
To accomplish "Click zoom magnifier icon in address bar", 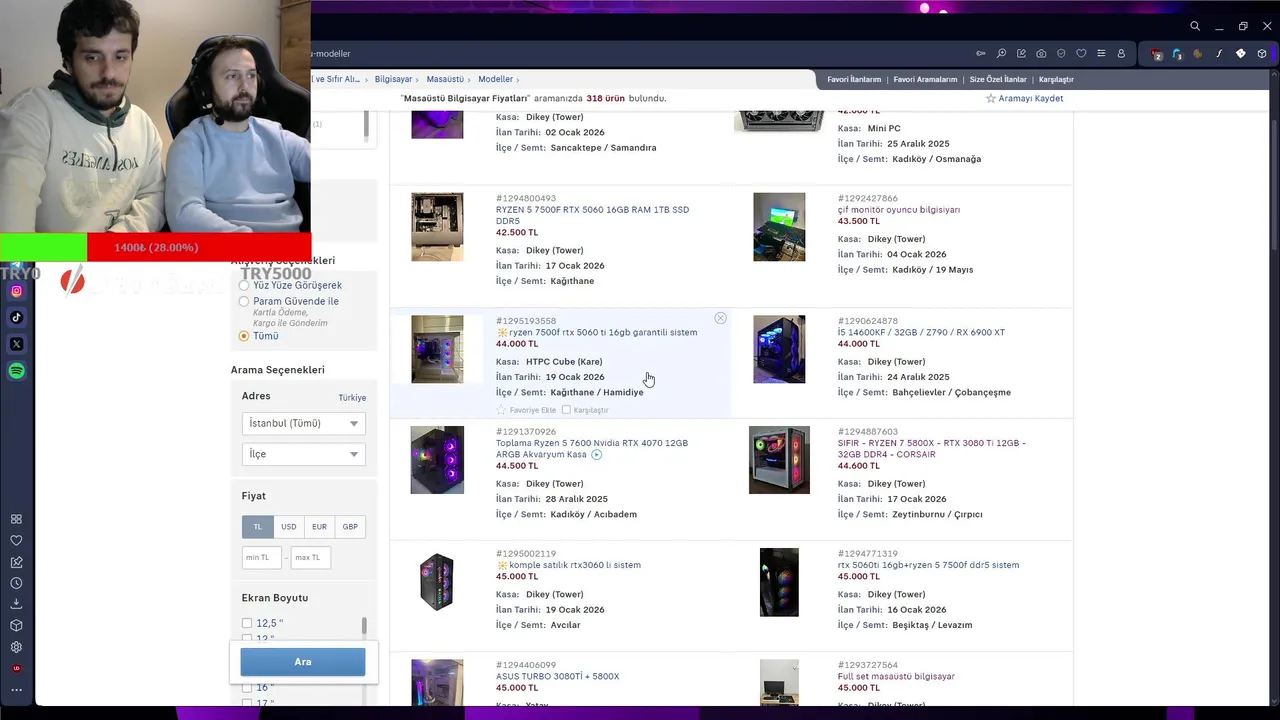I will pyautogui.click(x=1001, y=53).
